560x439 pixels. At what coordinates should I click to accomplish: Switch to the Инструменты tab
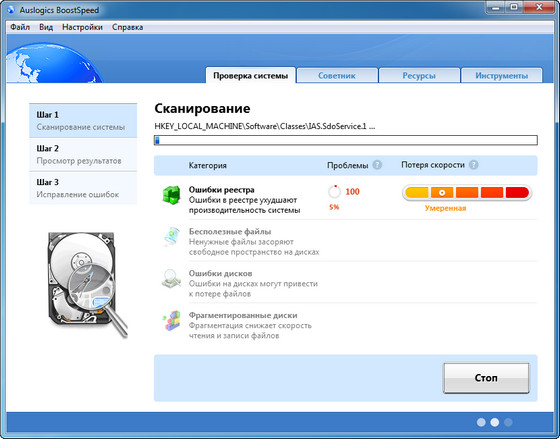tap(501, 75)
